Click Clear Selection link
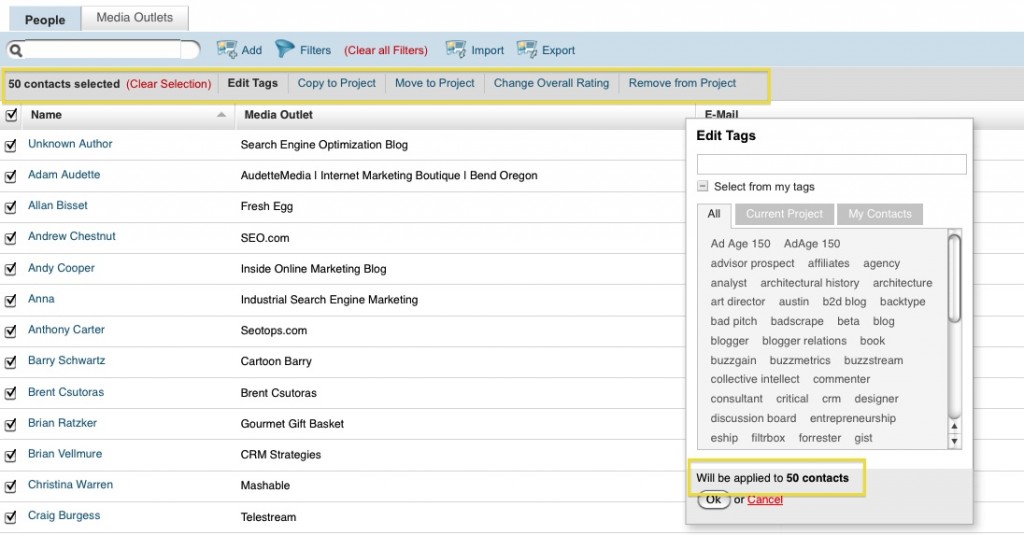Screen dimensions: 1024x535 tap(168, 84)
